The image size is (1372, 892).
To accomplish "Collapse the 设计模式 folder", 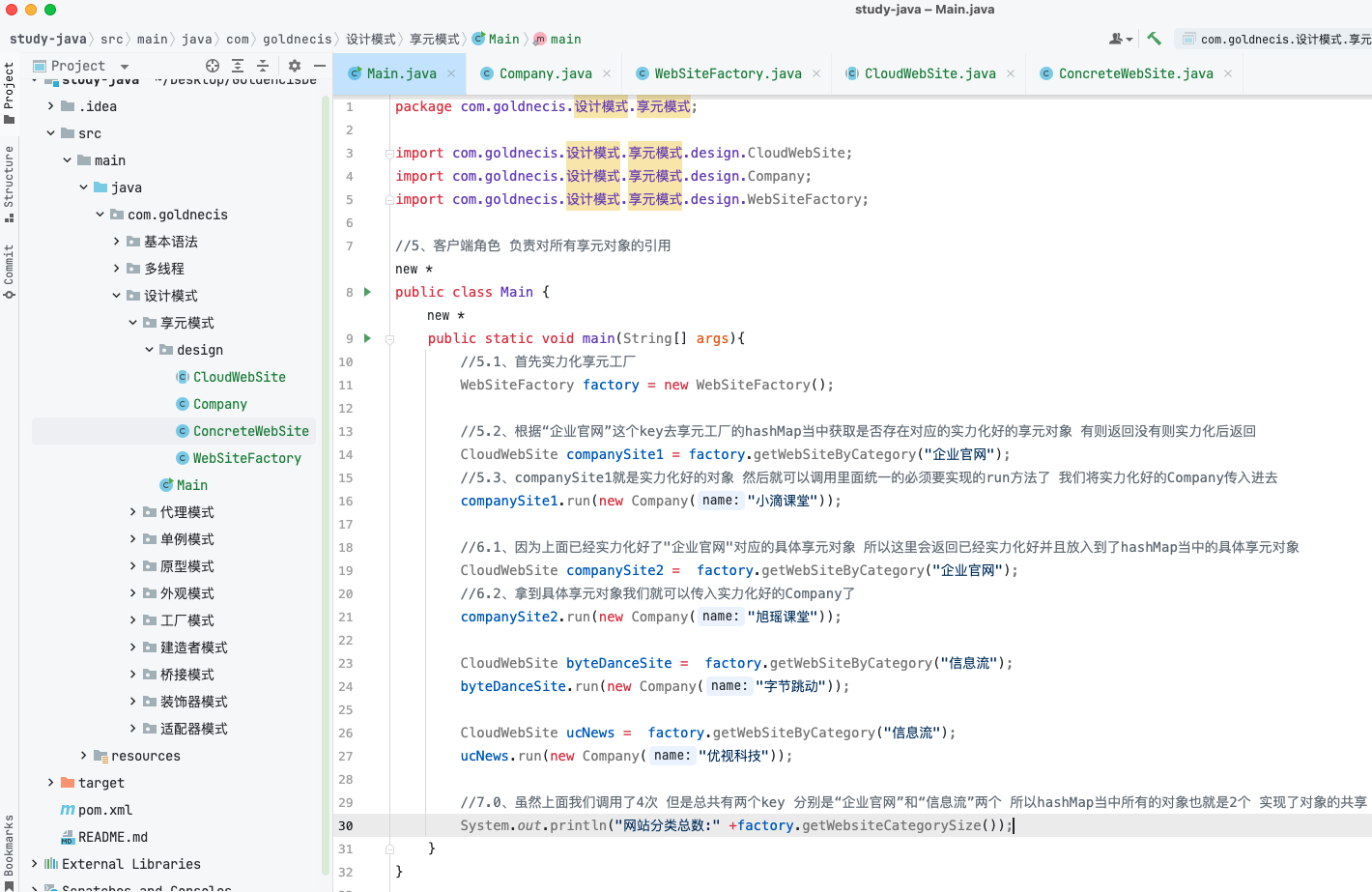I will pyautogui.click(x=116, y=296).
